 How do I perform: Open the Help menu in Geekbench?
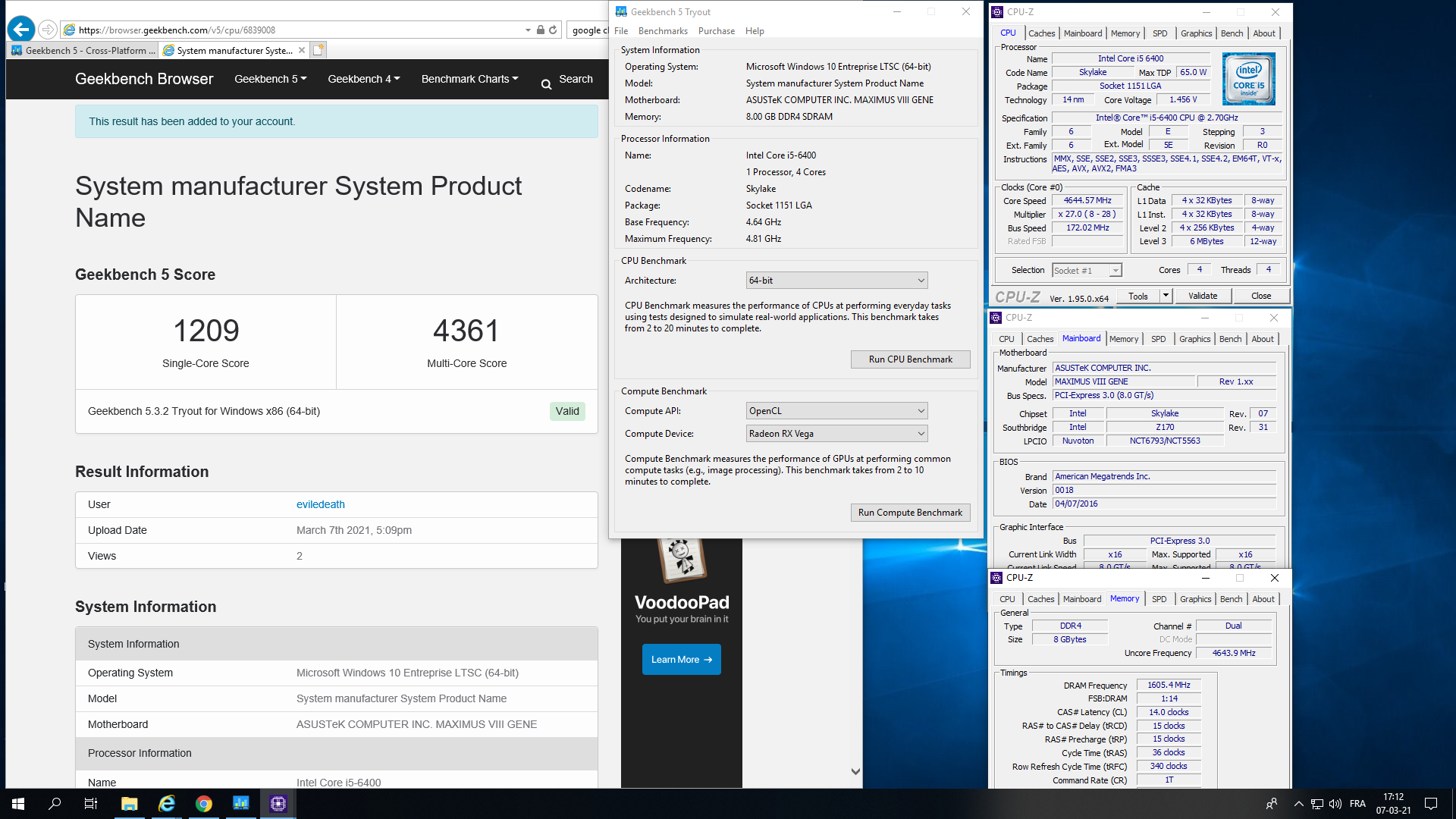pos(755,31)
